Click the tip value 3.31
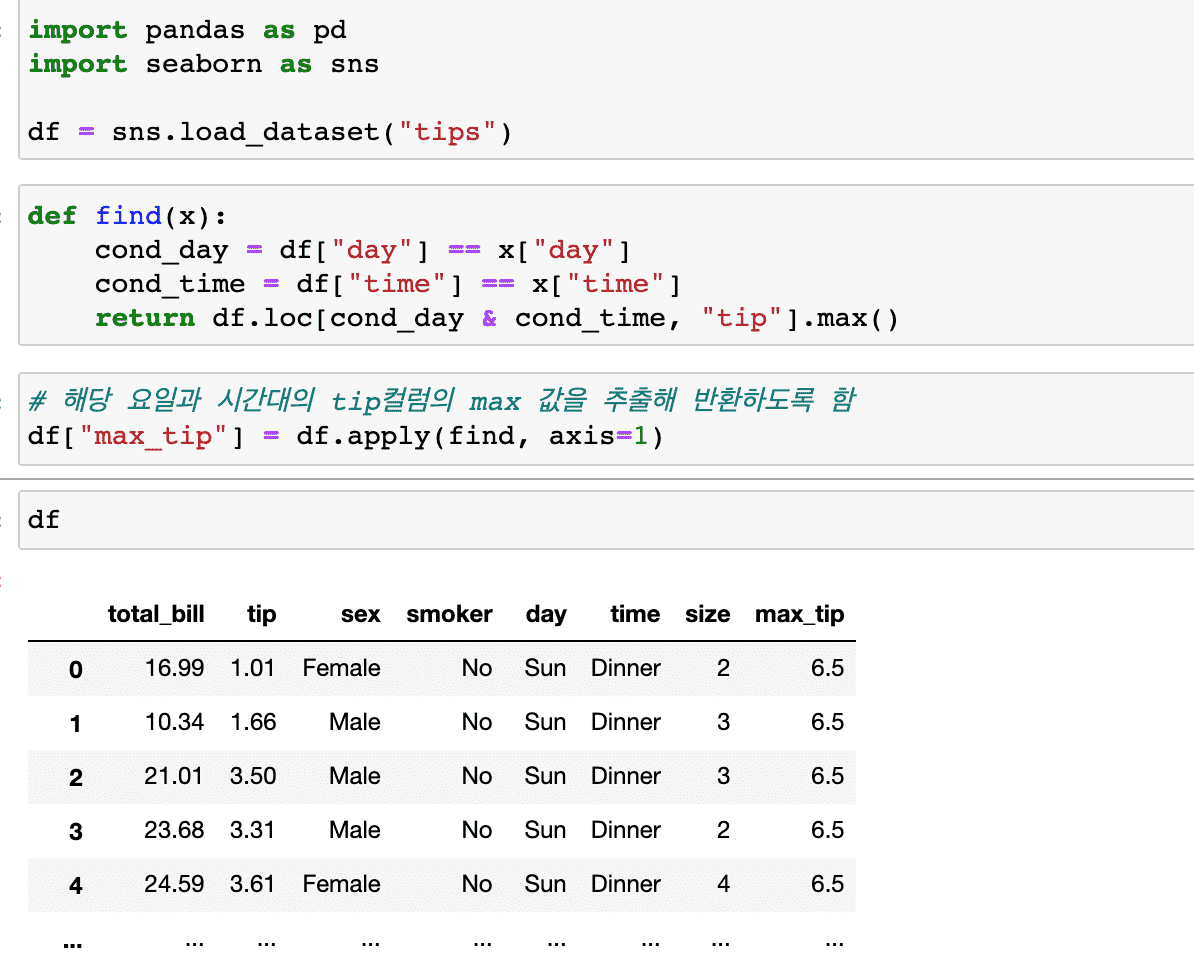 click(x=253, y=830)
